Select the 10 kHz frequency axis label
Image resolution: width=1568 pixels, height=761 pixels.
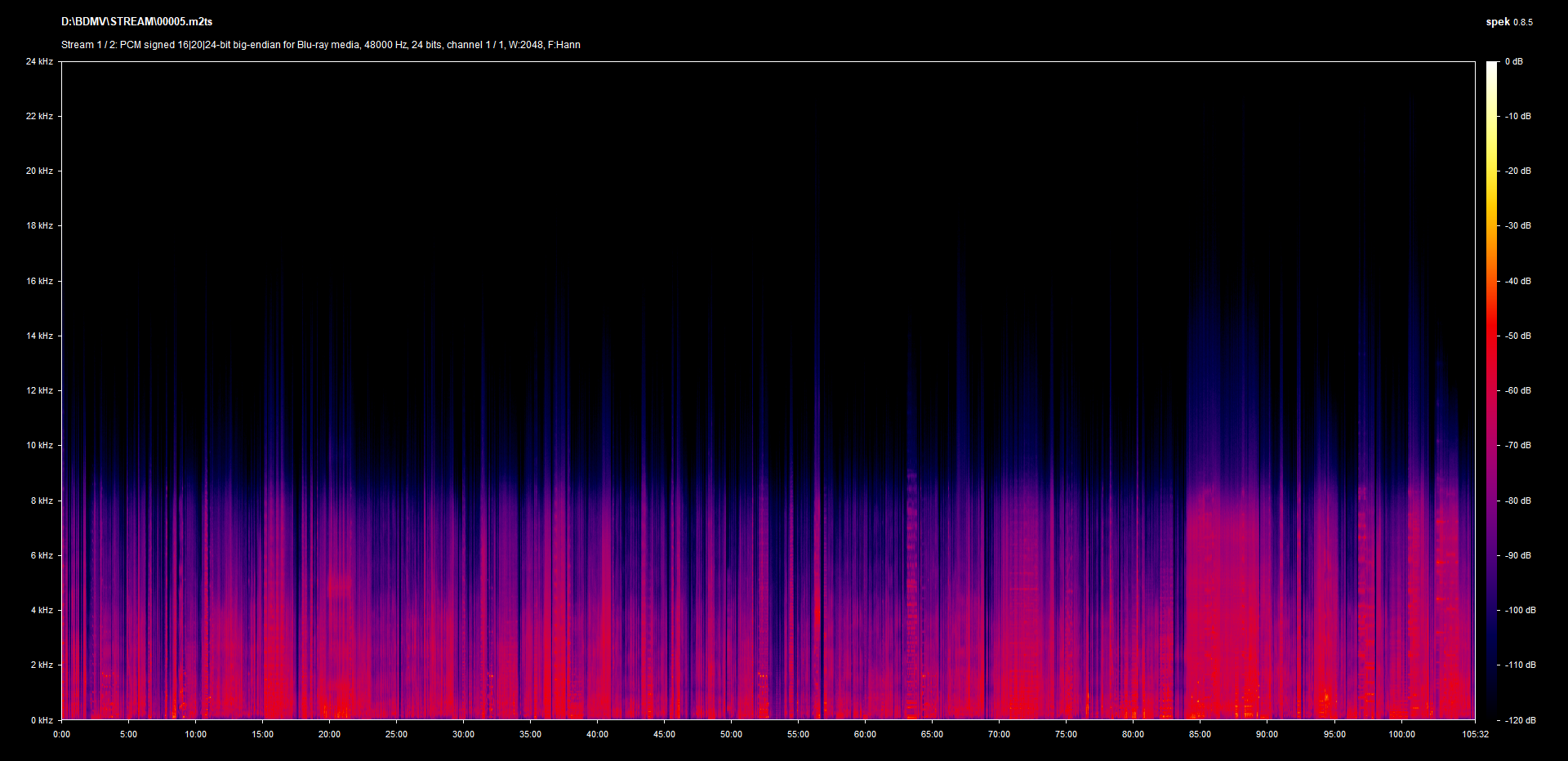[39, 445]
